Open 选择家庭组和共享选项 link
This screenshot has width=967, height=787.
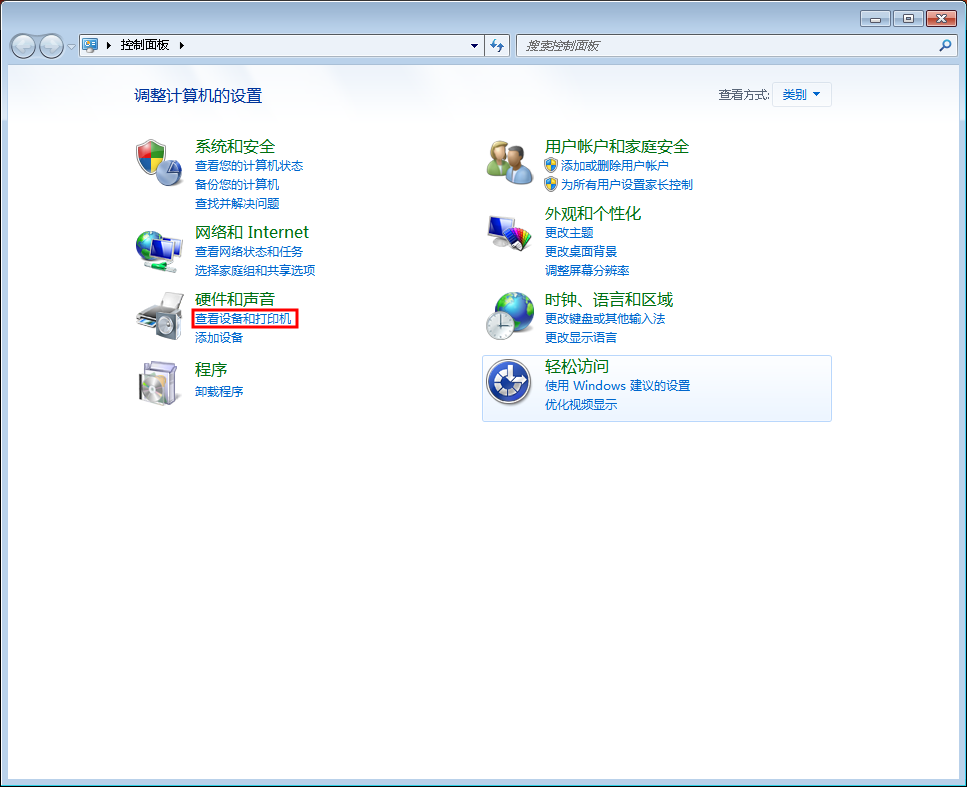tap(255, 270)
